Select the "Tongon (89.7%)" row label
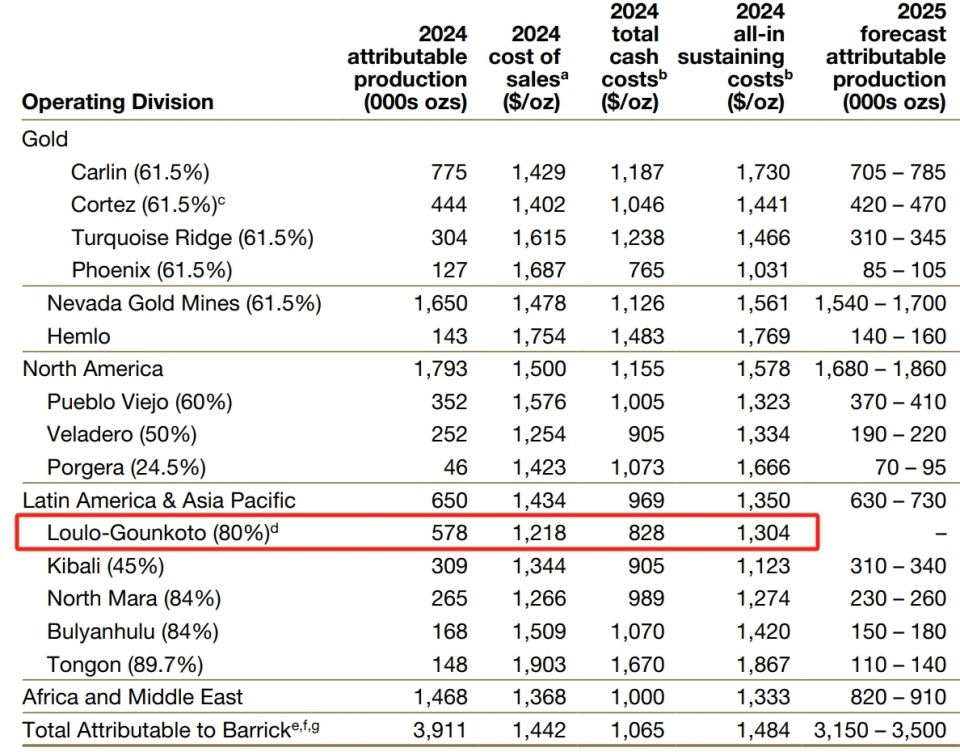The width and height of the screenshot is (960, 752). tap(126, 664)
